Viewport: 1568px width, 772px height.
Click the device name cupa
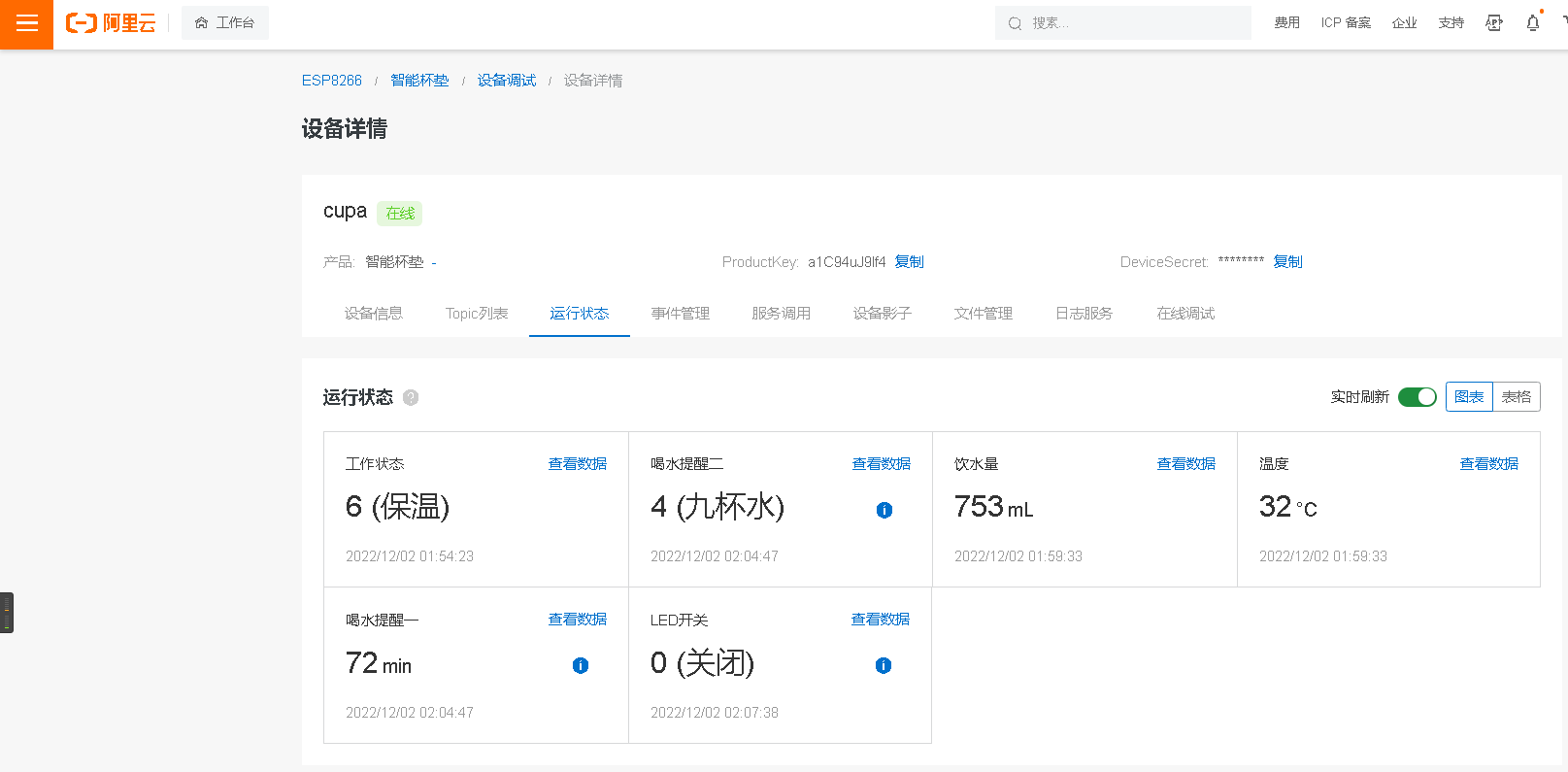pyautogui.click(x=345, y=212)
